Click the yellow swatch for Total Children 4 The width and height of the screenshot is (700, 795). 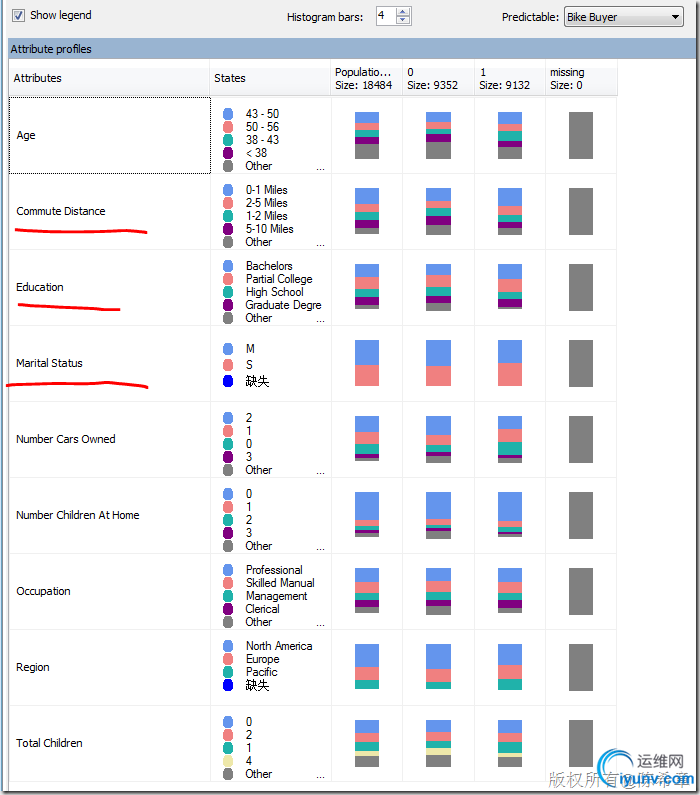(228, 761)
